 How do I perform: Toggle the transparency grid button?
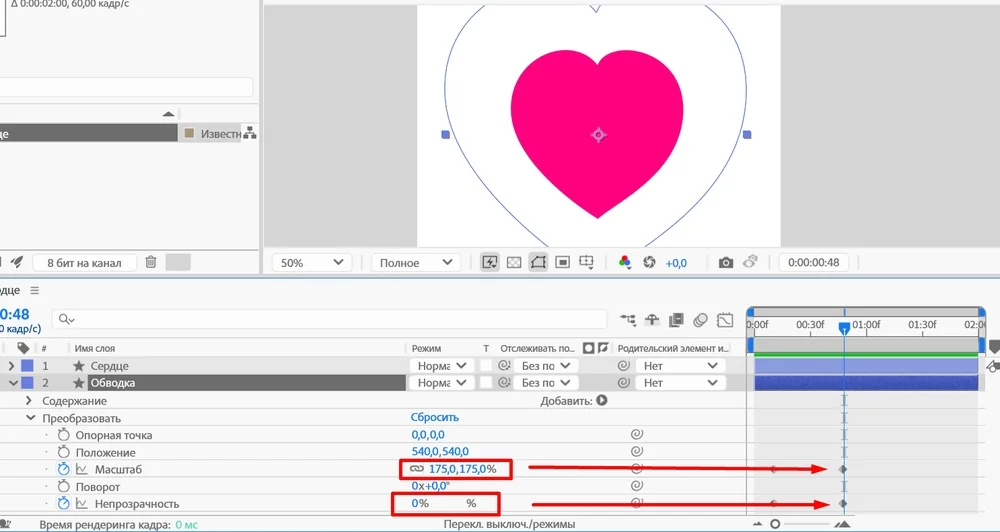click(x=514, y=263)
